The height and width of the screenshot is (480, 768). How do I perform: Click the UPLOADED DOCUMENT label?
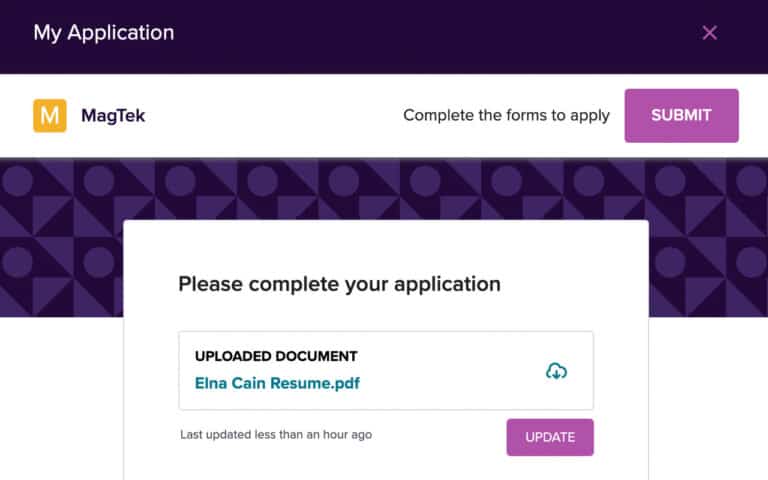coord(276,356)
